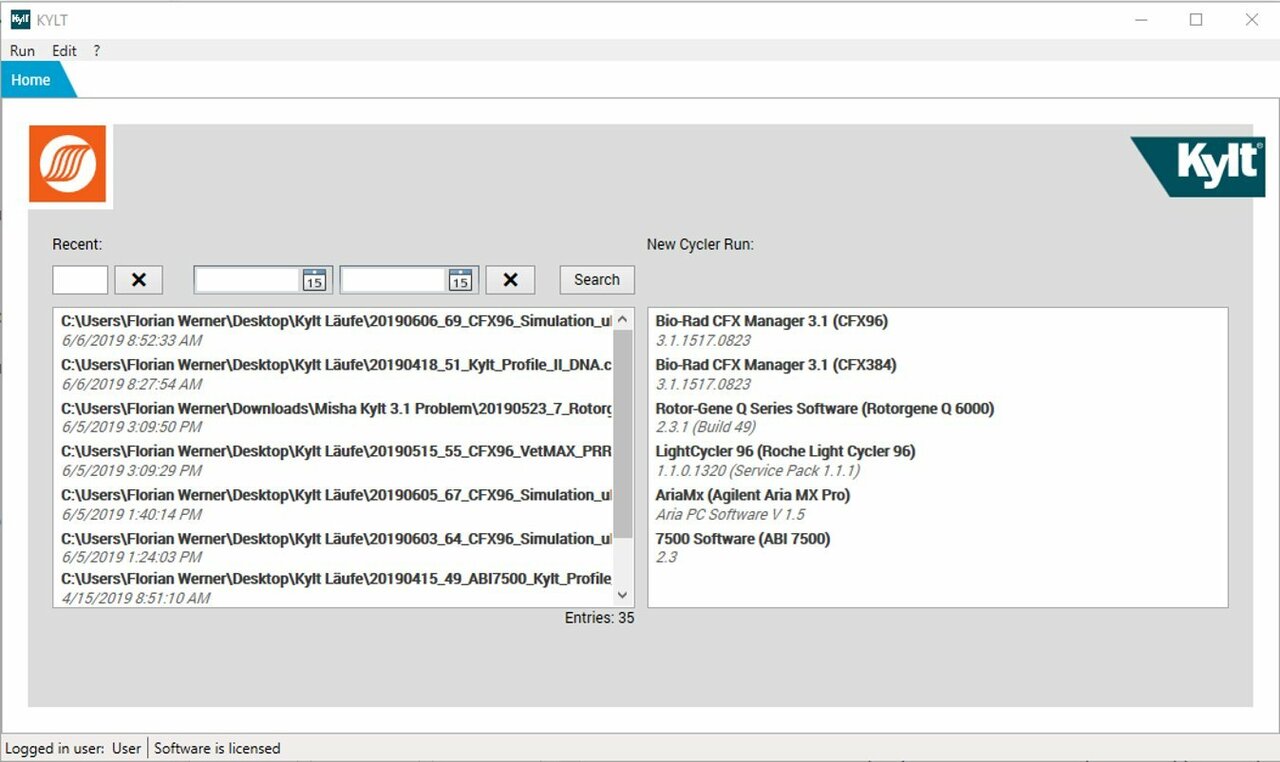Click the Aria PC Software V 1.5 version text
The width and height of the screenshot is (1280, 762).
click(x=730, y=514)
